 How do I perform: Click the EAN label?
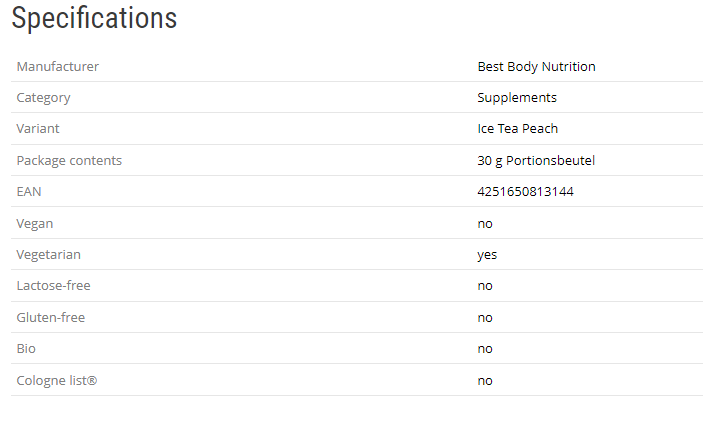(x=29, y=191)
